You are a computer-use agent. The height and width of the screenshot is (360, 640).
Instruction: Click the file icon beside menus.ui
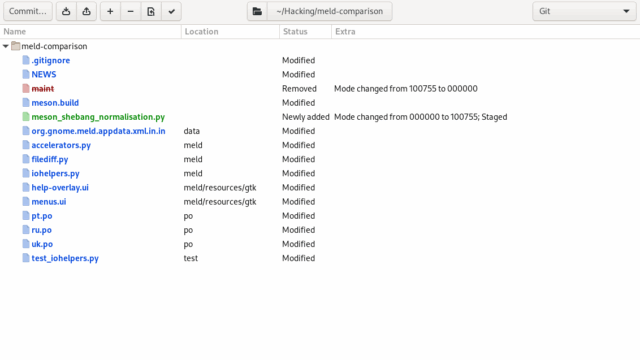[x=26, y=202]
